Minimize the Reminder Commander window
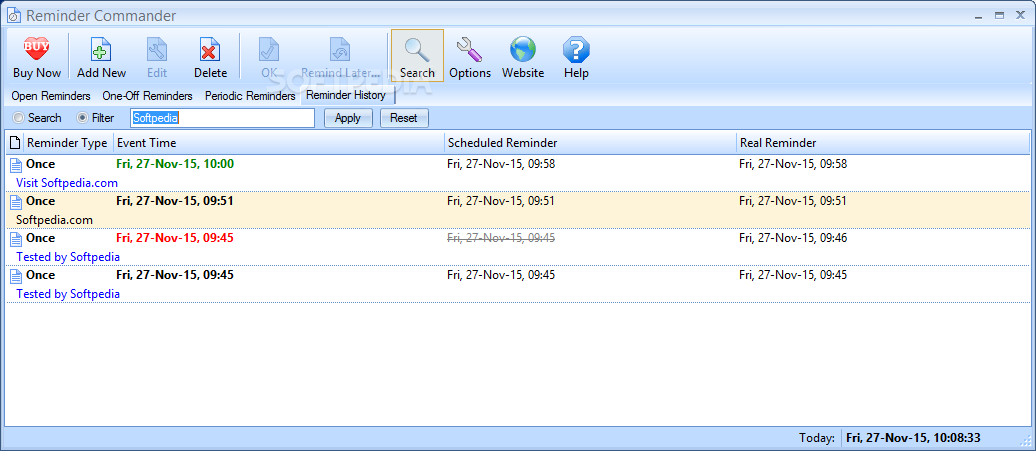Screen dimensions: 1036x451 [980, 15]
